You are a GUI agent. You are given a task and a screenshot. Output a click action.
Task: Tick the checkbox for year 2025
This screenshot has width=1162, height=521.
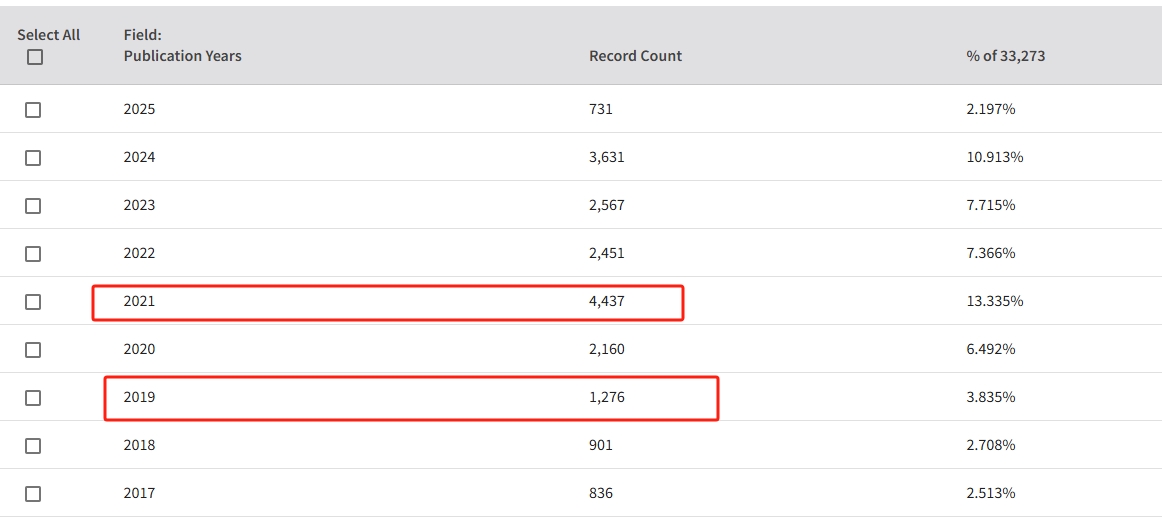(x=33, y=110)
